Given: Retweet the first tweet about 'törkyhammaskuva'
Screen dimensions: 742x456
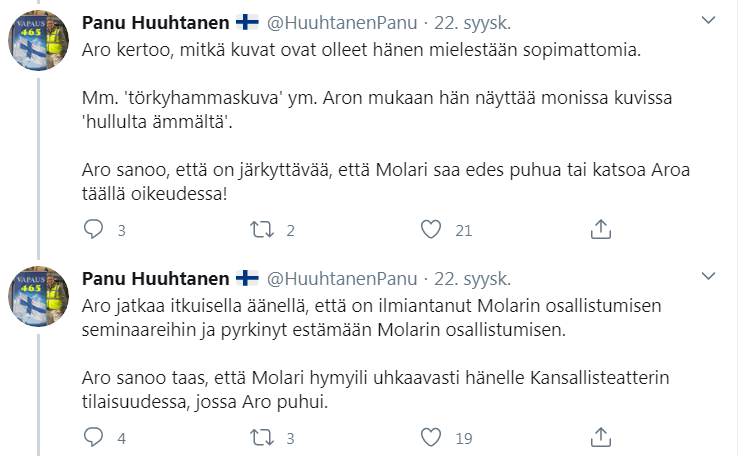Looking at the screenshot, I should tap(262, 230).
